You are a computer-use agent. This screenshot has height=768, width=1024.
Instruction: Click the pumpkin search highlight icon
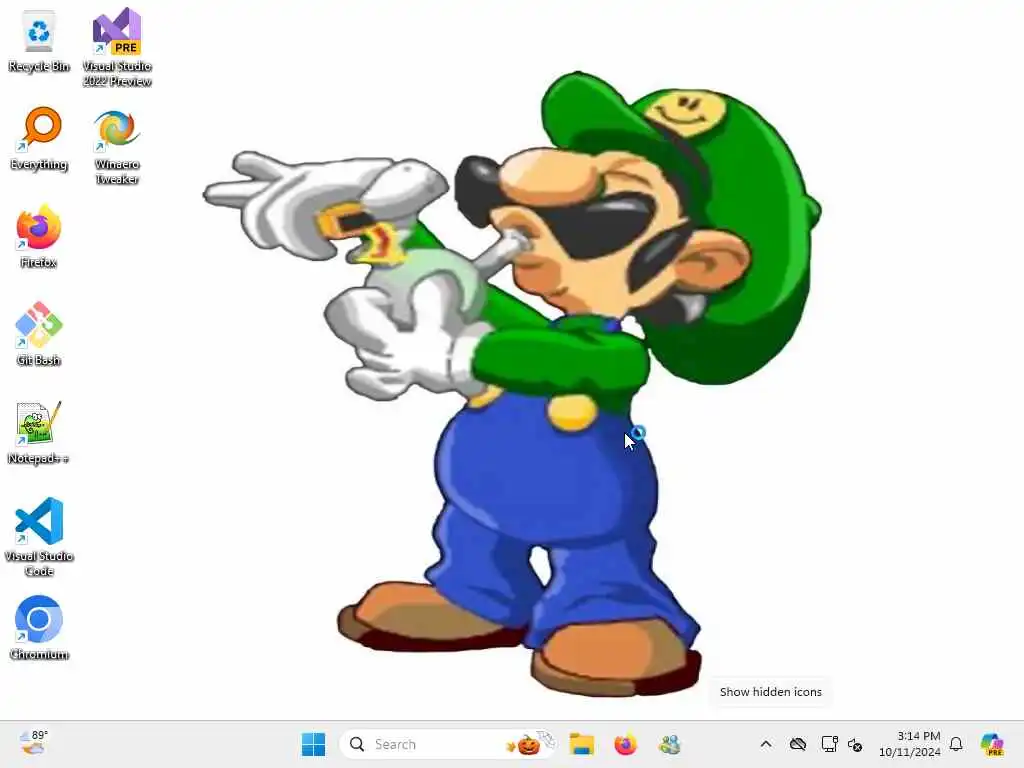pyautogui.click(x=528, y=744)
